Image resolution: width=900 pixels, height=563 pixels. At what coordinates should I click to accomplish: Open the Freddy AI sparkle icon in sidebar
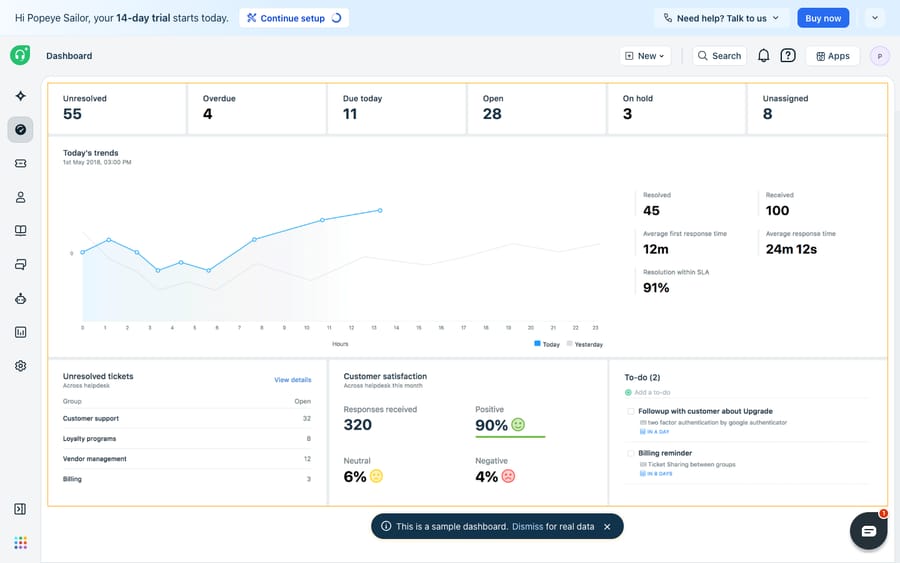coord(21,96)
